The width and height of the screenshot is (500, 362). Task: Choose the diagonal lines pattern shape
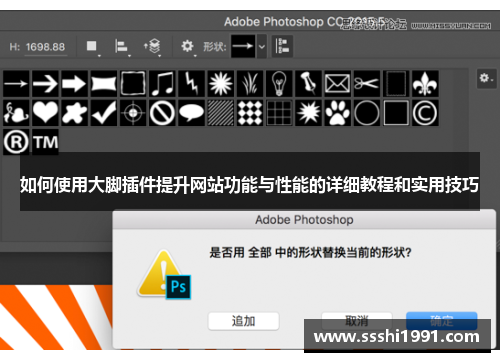(x=221, y=113)
